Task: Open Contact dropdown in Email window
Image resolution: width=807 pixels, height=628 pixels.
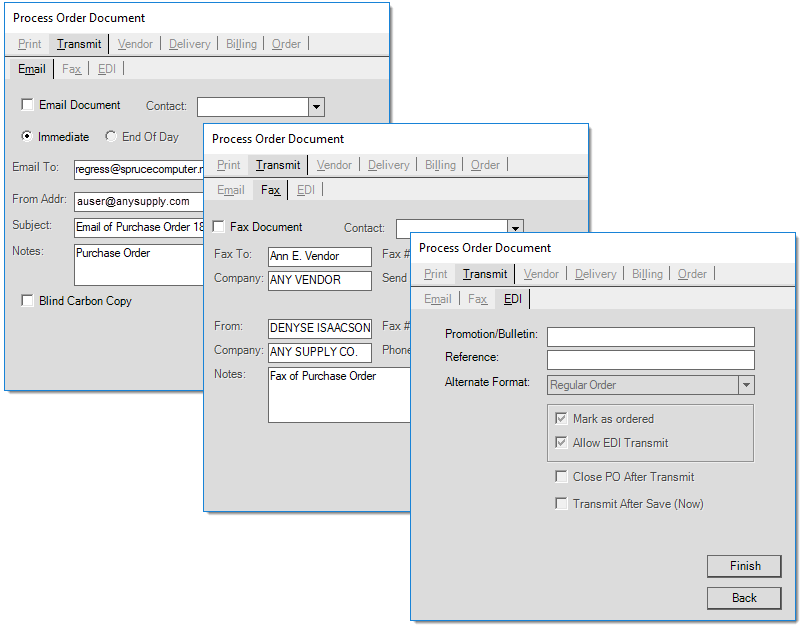Action: [317, 107]
